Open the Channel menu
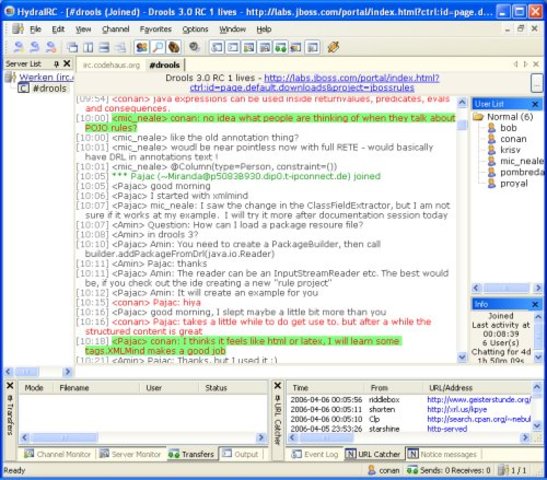547x480 pixels. [115, 29]
